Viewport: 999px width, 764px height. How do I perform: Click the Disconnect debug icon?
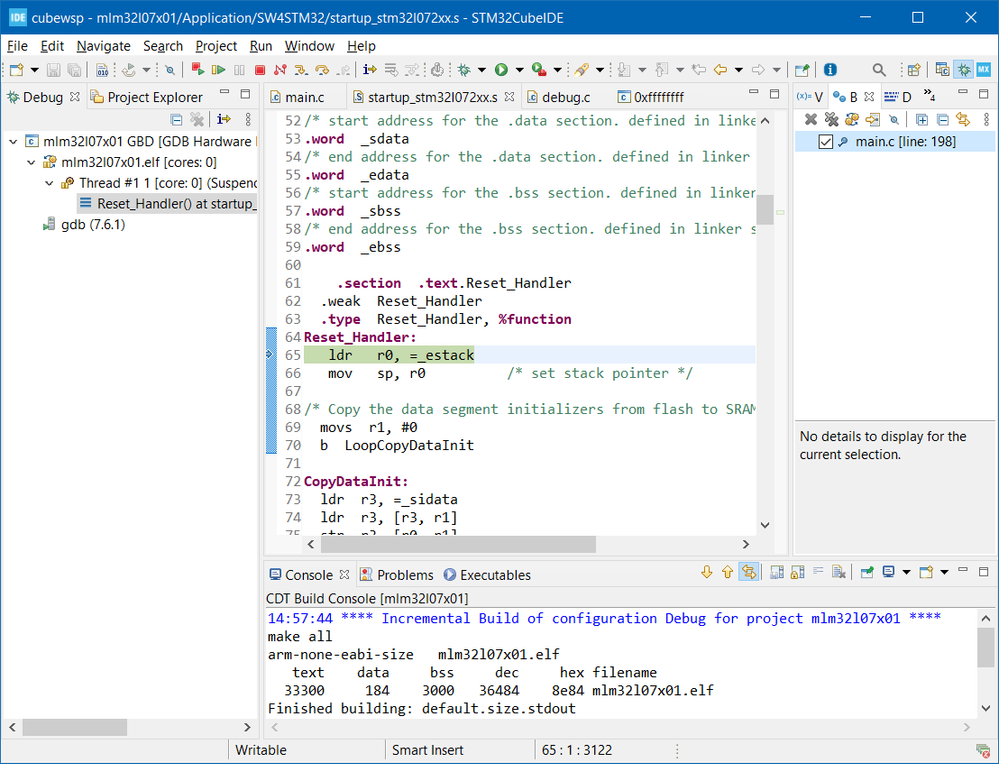click(280, 69)
